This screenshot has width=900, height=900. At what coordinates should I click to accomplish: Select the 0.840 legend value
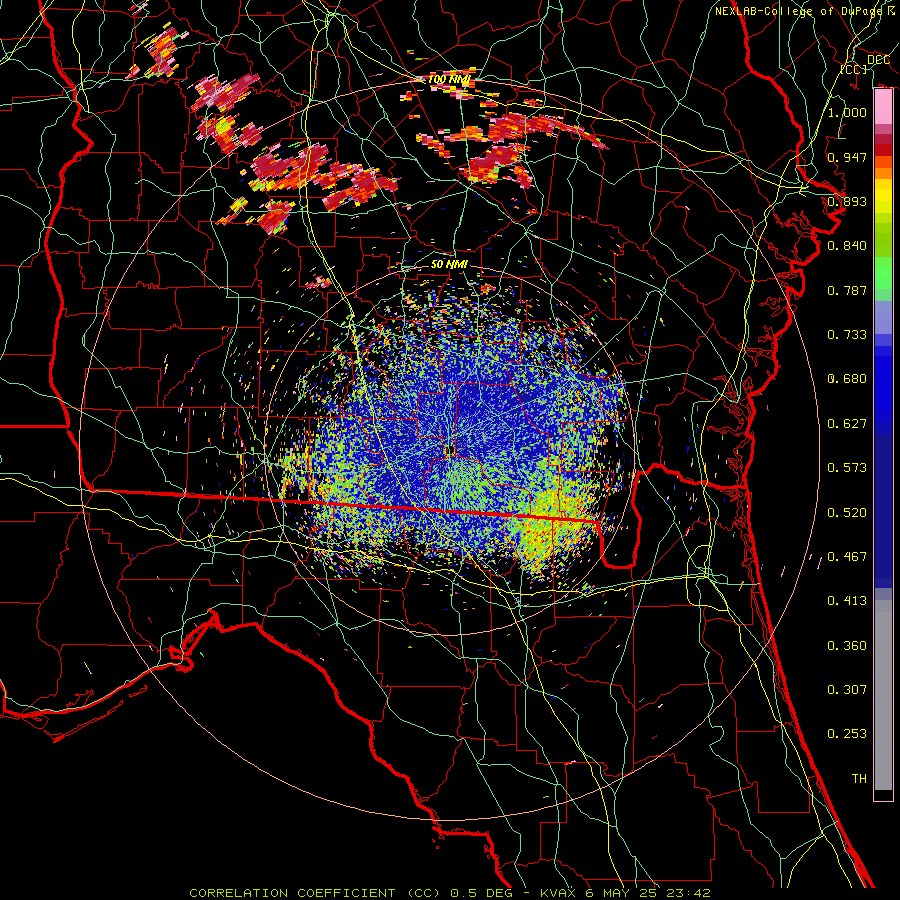click(x=847, y=246)
